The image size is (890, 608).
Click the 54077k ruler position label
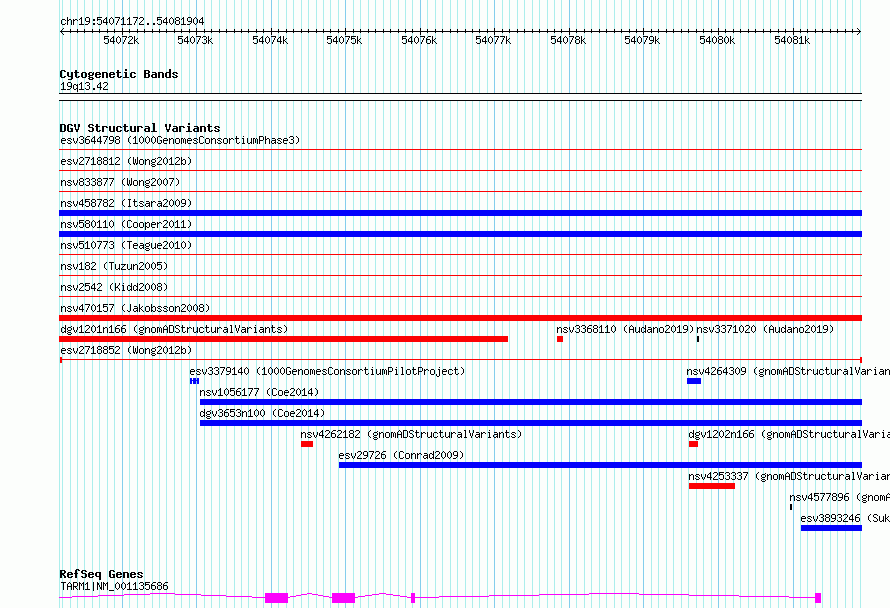(x=493, y=40)
